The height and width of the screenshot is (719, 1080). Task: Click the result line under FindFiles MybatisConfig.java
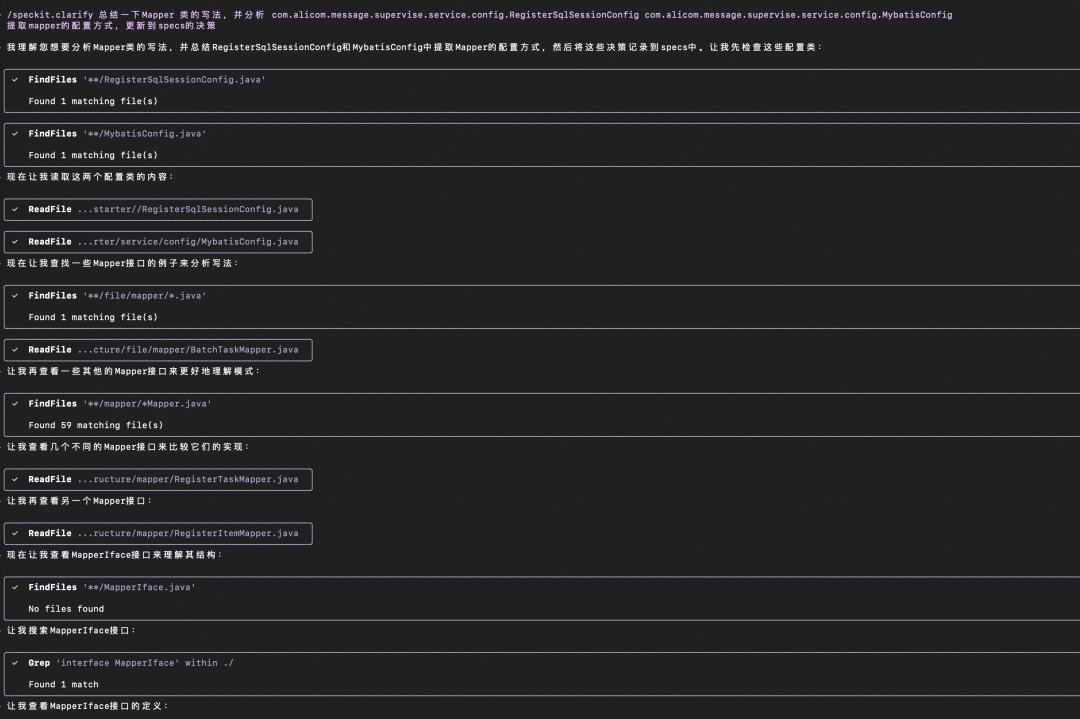93,156
